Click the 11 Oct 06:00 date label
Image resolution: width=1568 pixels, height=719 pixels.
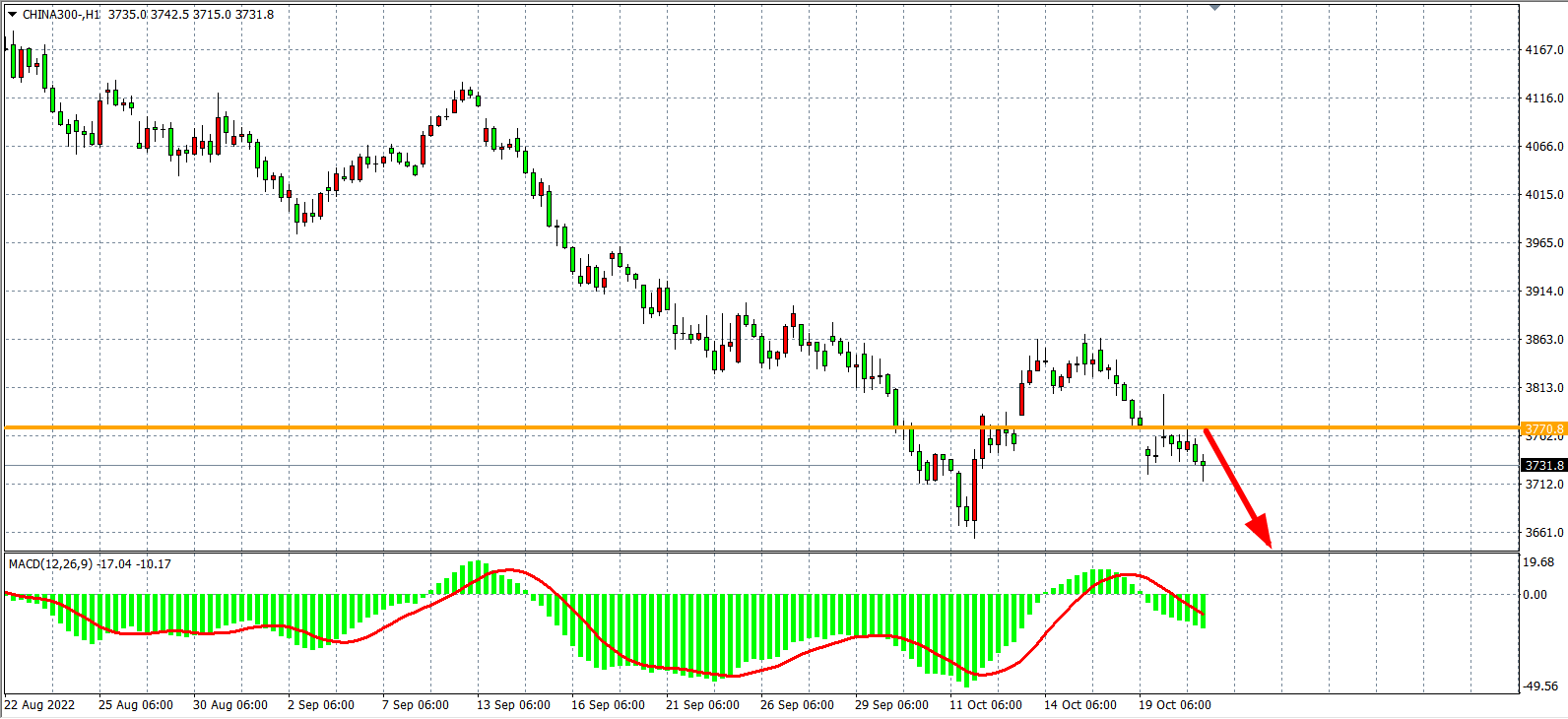pyautogui.click(x=985, y=705)
